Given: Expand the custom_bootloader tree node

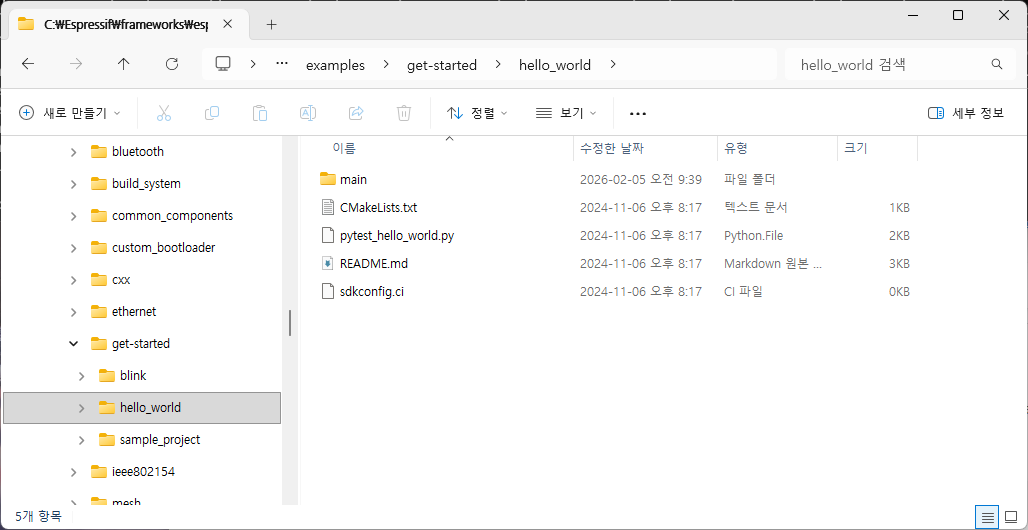Looking at the screenshot, I should tap(73, 248).
